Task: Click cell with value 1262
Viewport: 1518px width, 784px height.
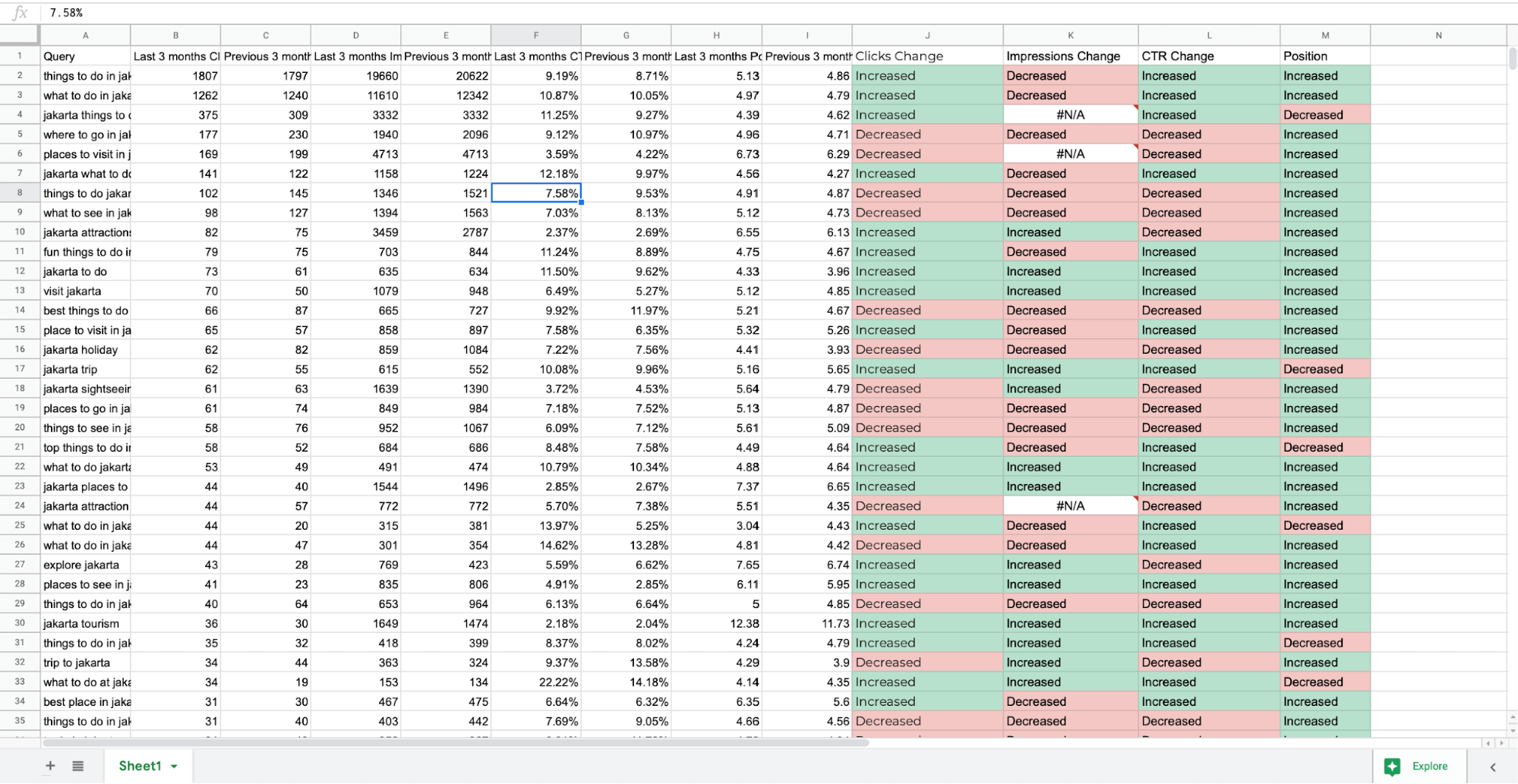Action: [x=175, y=96]
